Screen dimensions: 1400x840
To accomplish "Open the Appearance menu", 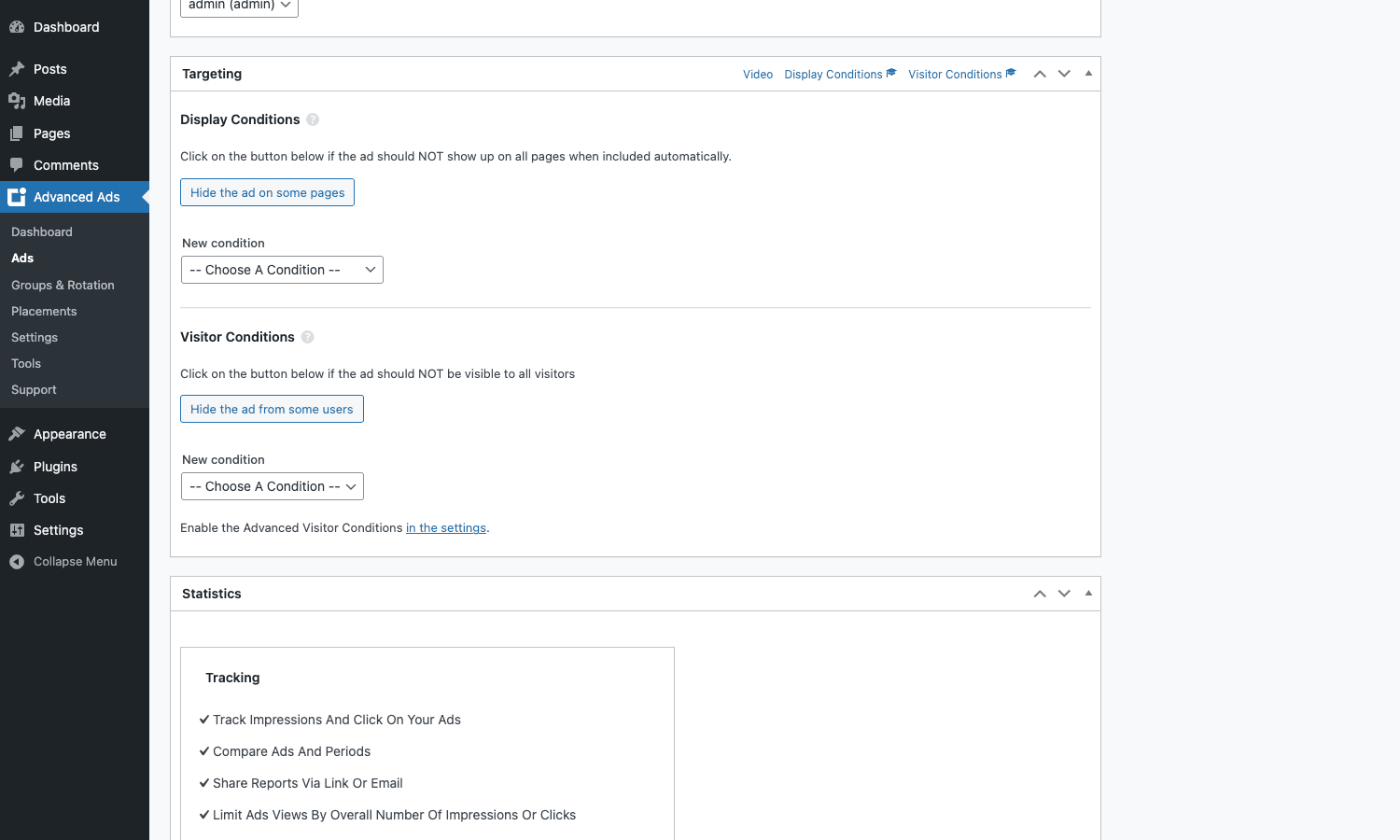I will (70, 434).
